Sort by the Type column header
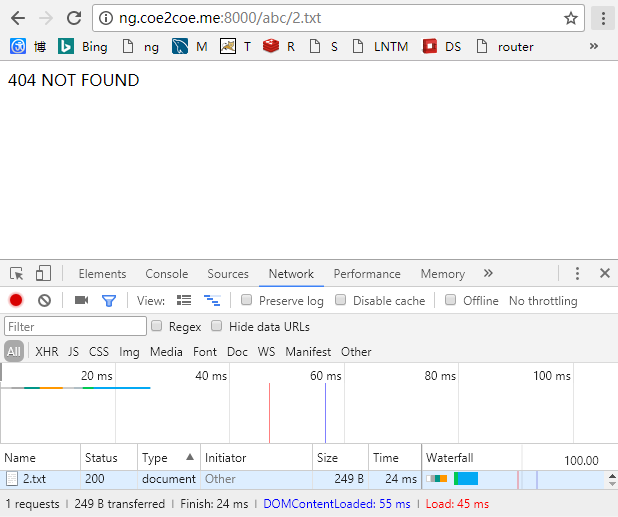The height and width of the screenshot is (517, 618). pos(169,457)
